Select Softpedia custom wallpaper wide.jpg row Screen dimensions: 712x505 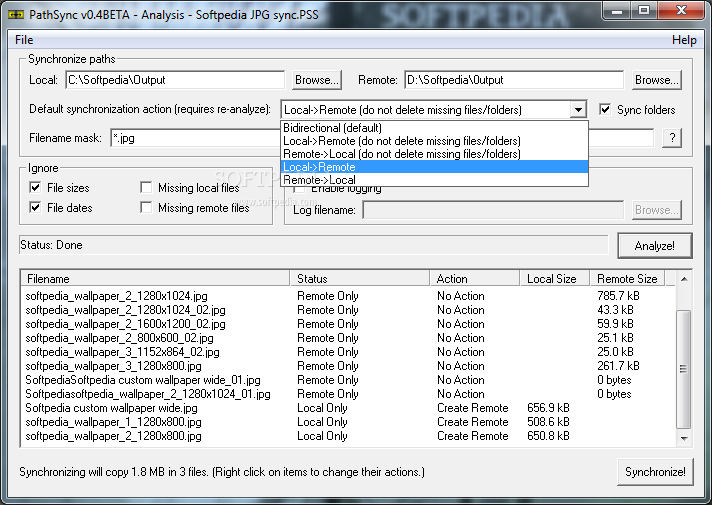point(348,408)
